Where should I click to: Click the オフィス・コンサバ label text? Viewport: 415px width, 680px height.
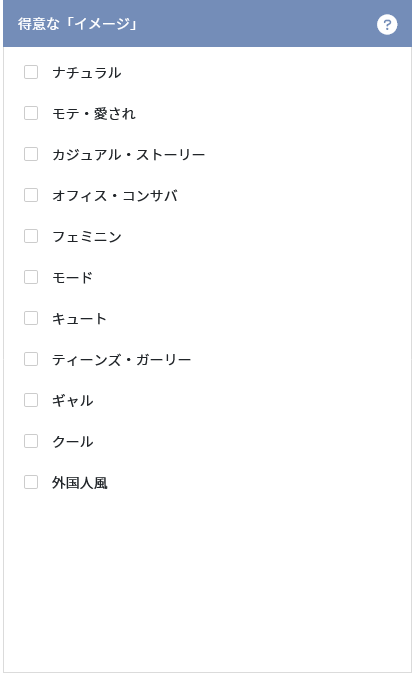(115, 196)
